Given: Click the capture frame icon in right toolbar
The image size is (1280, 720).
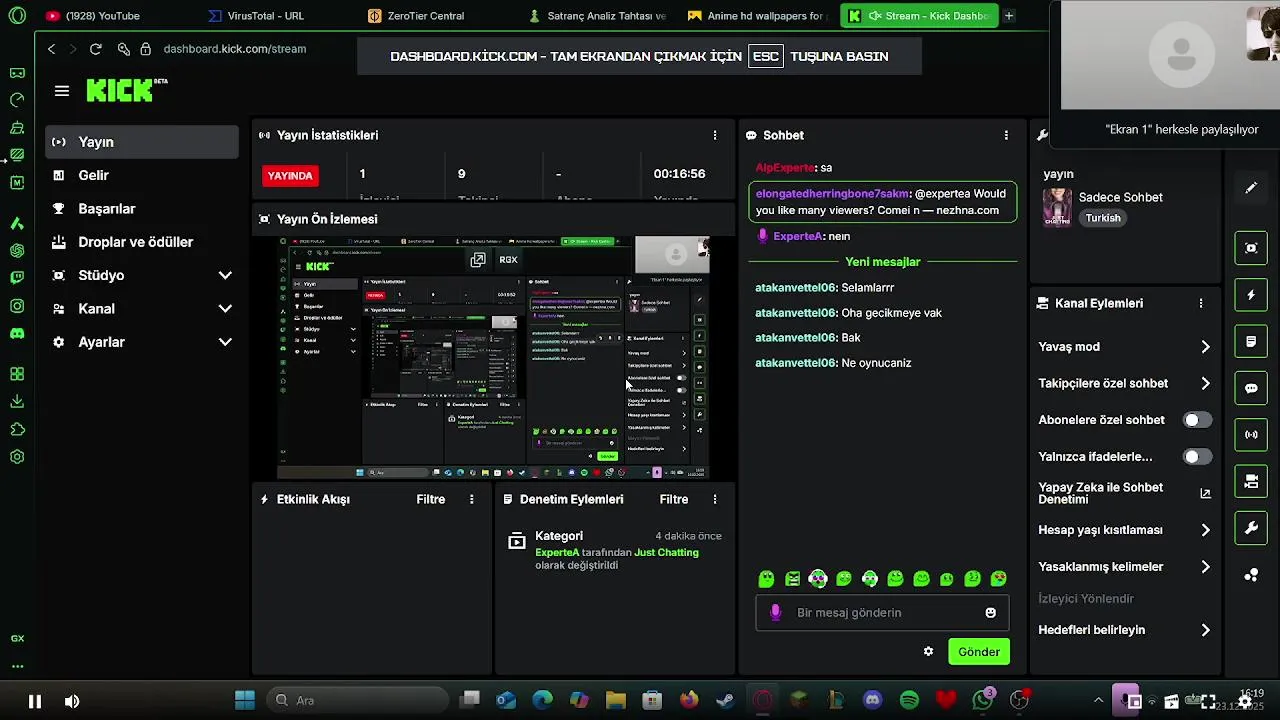Looking at the screenshot, I should [1251, 248].
